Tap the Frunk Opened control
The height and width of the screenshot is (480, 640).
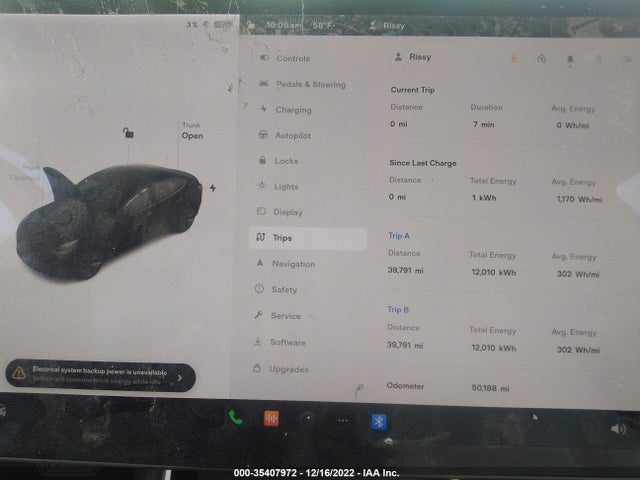pyautogui.click(x=25, y=173)
